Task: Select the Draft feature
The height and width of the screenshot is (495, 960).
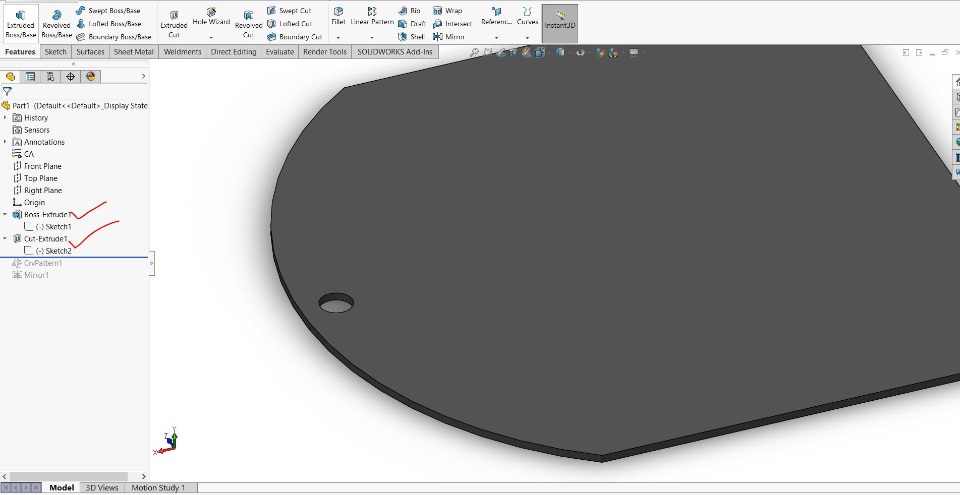Action: 411,24
